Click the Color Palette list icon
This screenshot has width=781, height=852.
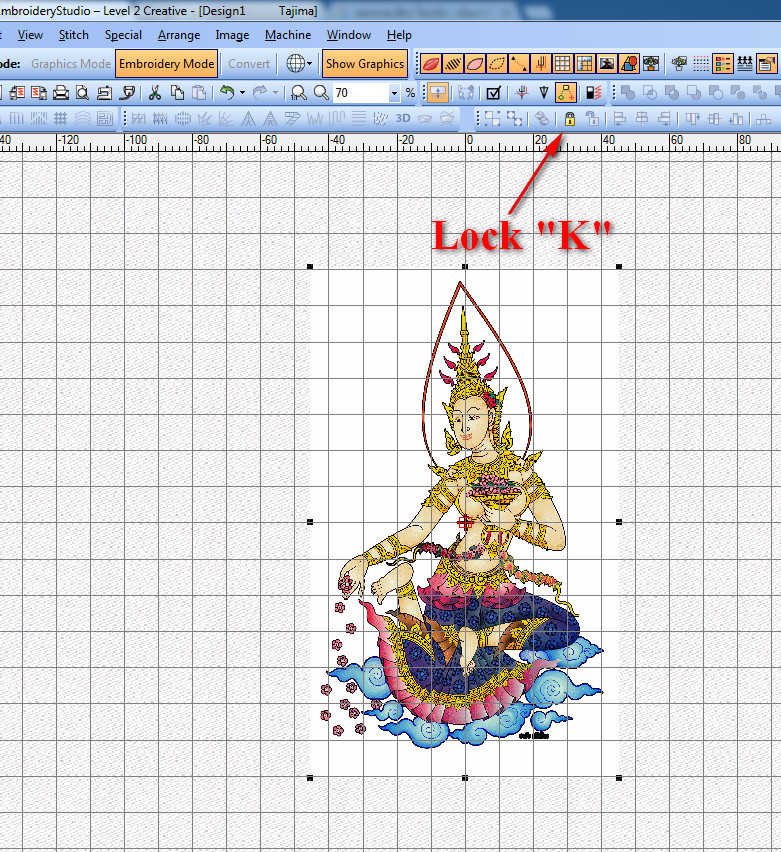point(723,64)
